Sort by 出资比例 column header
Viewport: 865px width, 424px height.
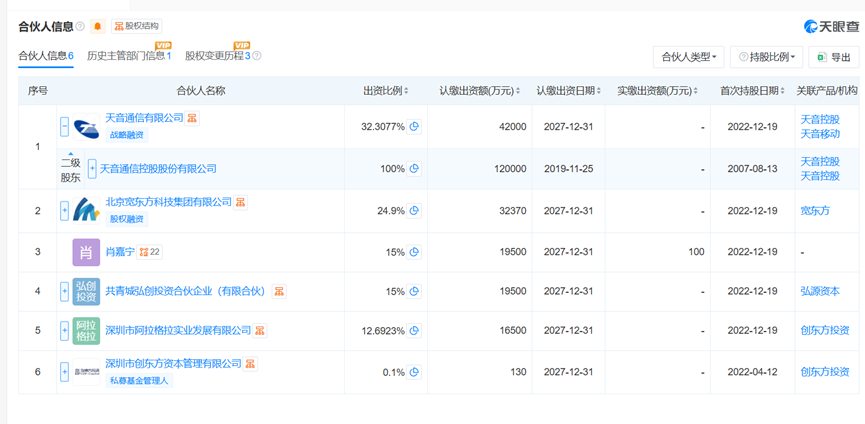tap(386, 91)
